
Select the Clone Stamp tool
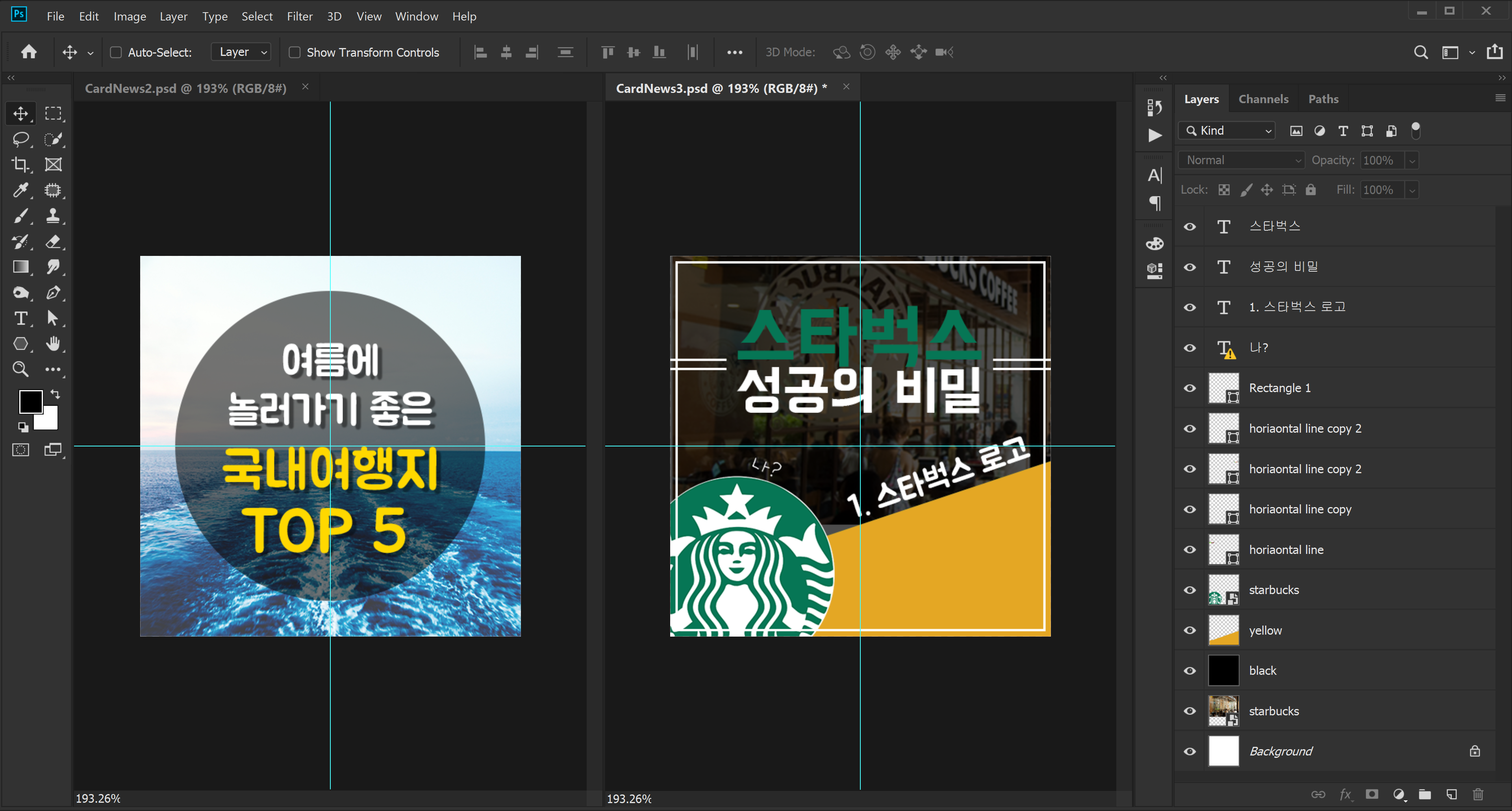54,216
